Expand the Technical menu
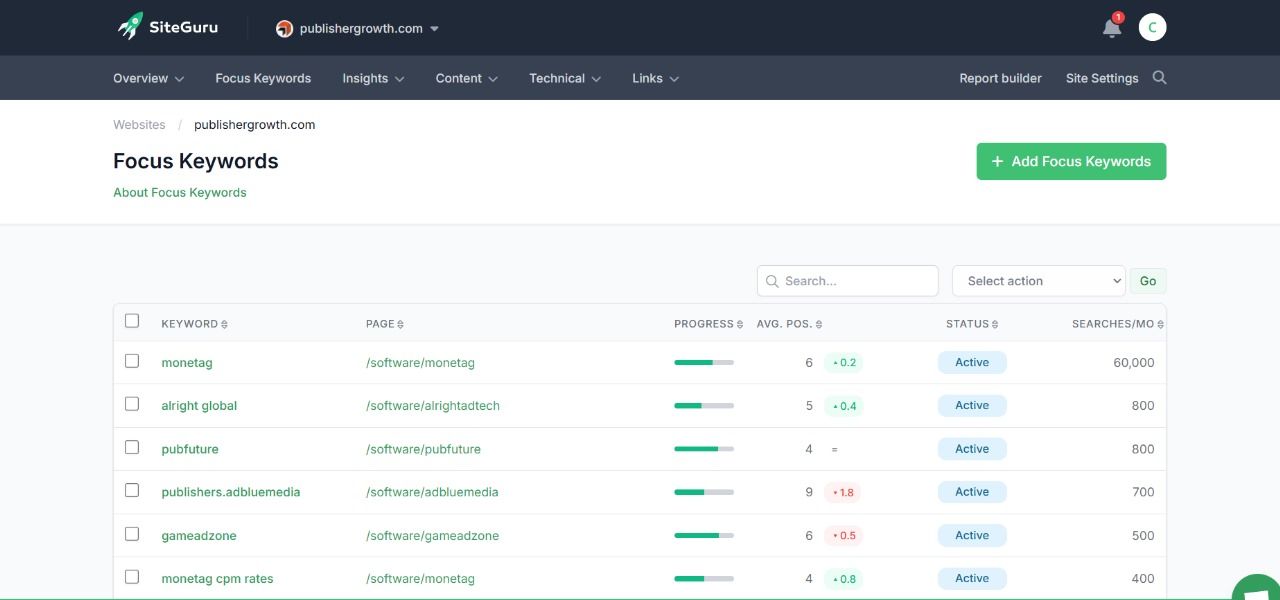This screenshot has height=600, width=1280. click(x=565, y=78)
